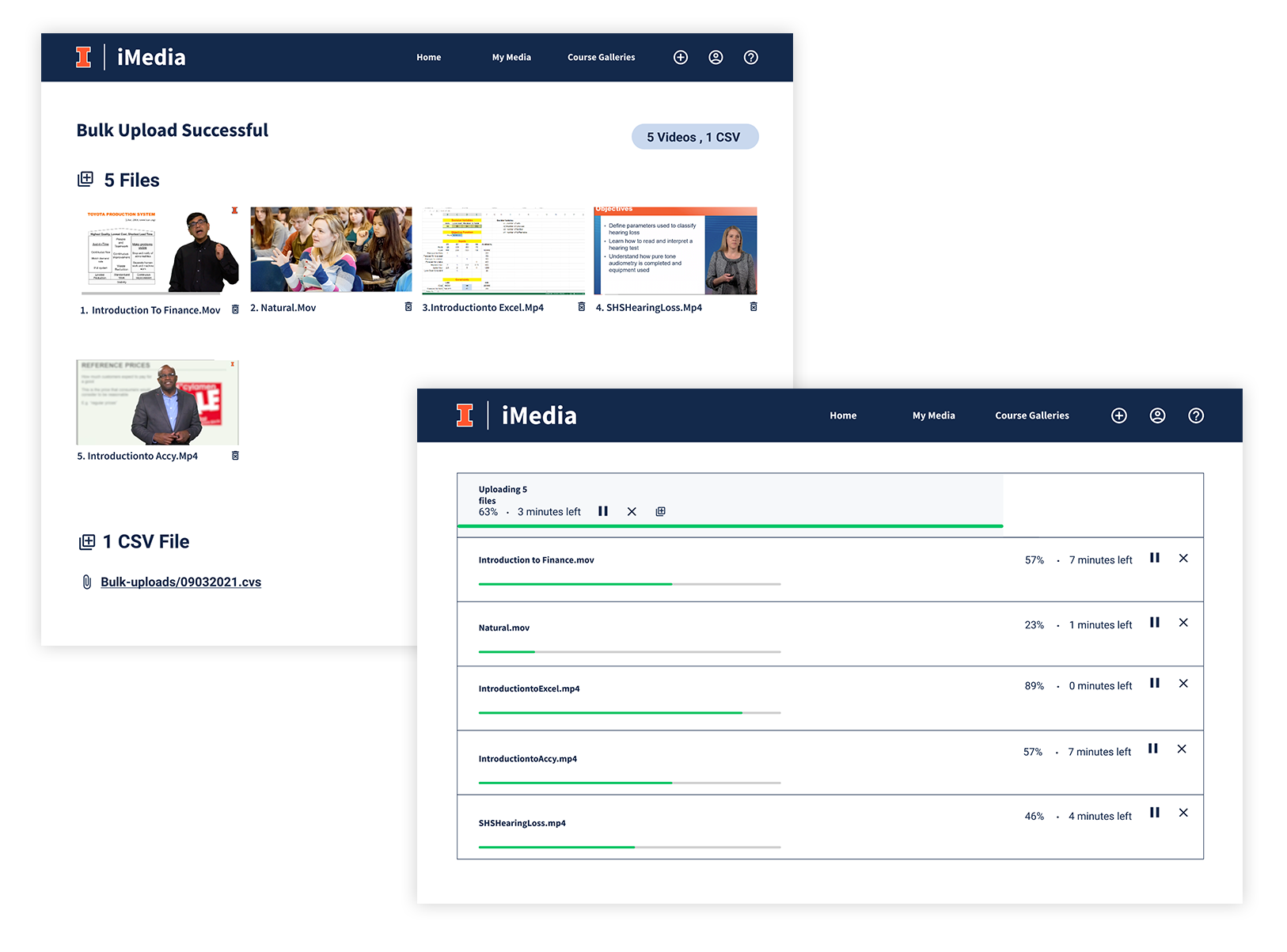Click the overall upload progress bar at 63%

(730, 525)
